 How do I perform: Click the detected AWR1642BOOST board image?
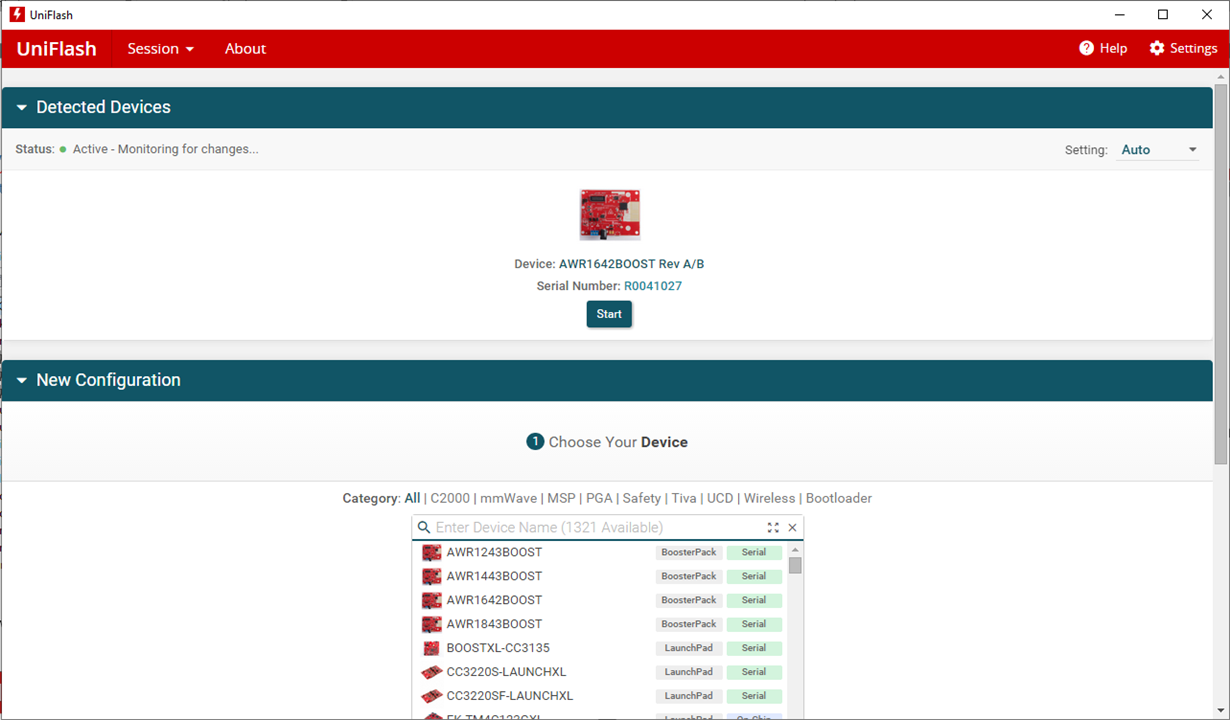pyautogui.click(x=610, y=215)
